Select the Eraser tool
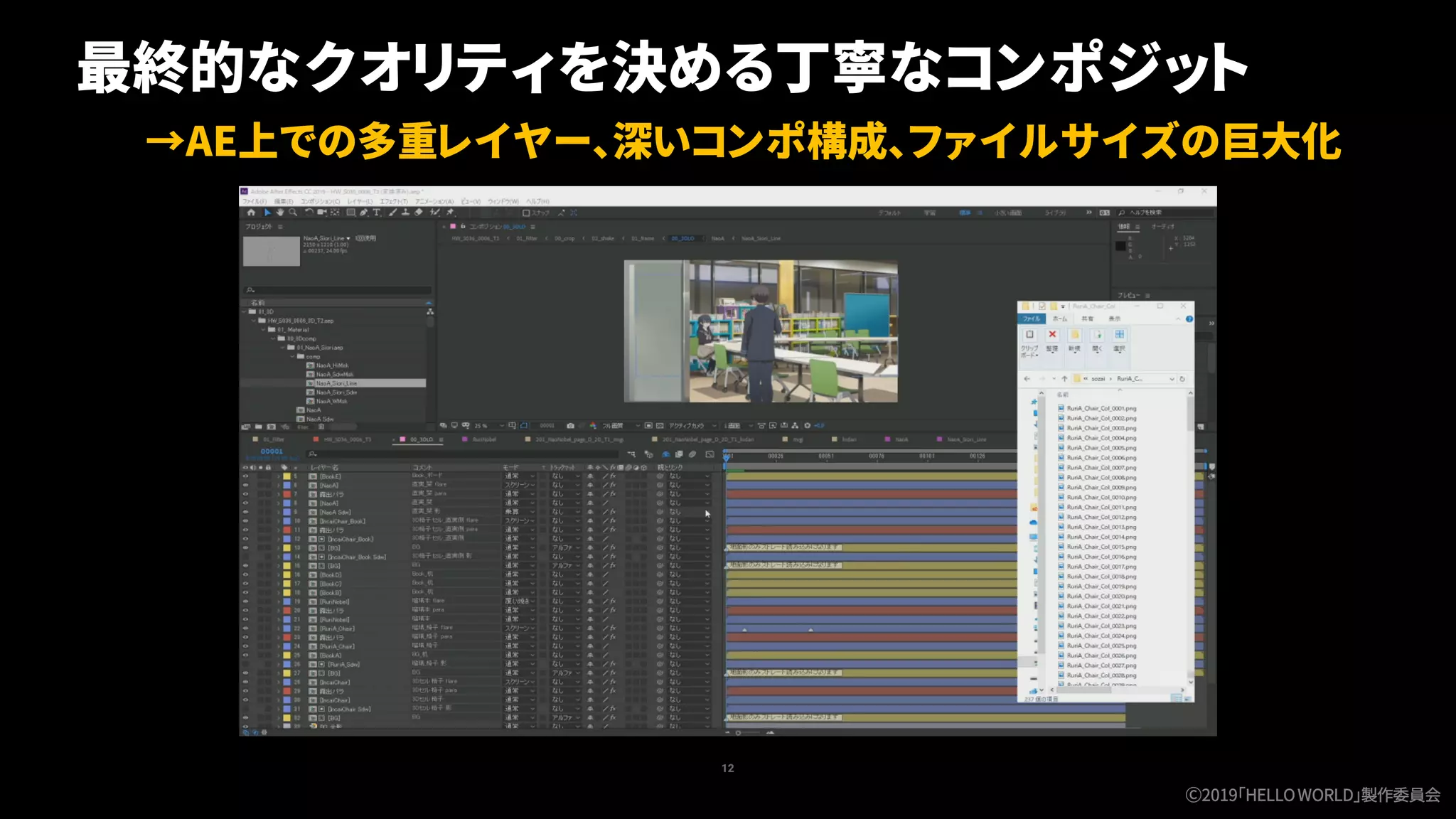 tap(419, 213)
